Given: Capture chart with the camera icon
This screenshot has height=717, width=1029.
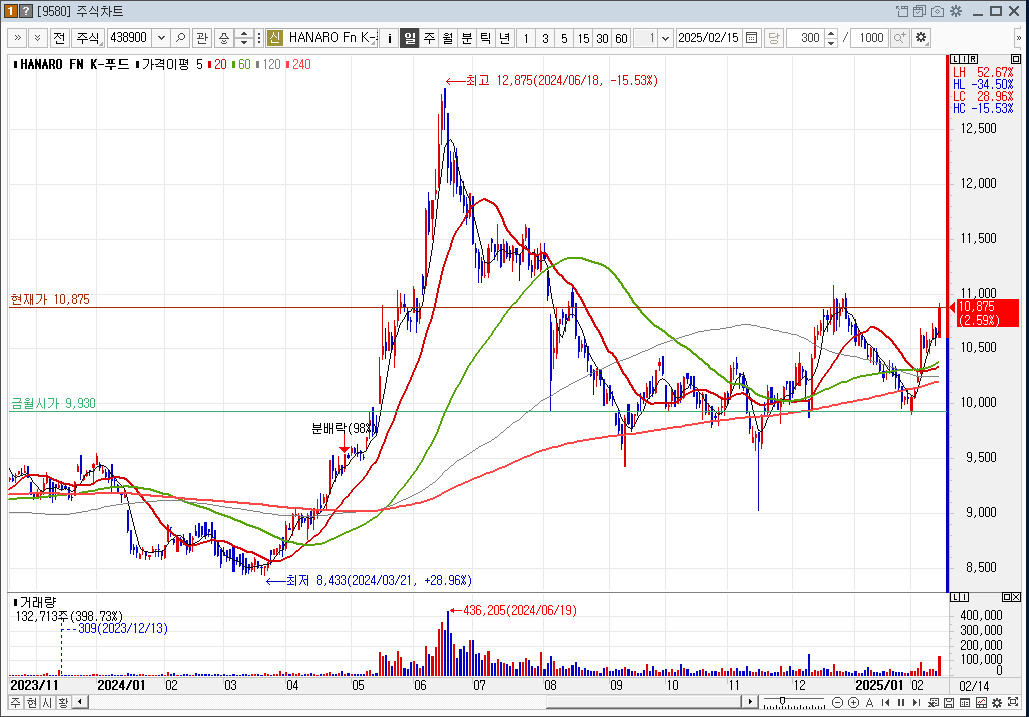Looking at the screenshot, I should tap(937, 11).
